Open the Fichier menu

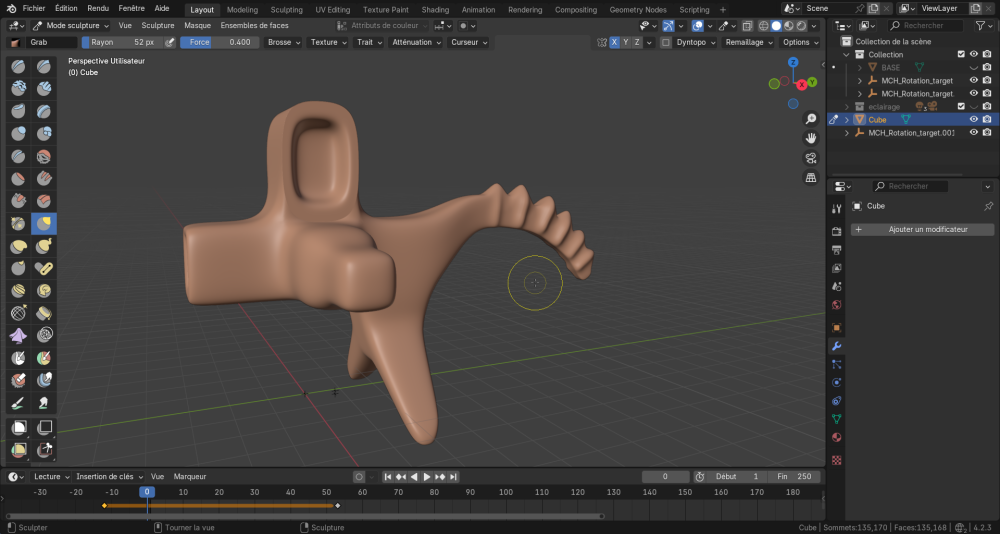click(34, 9)
